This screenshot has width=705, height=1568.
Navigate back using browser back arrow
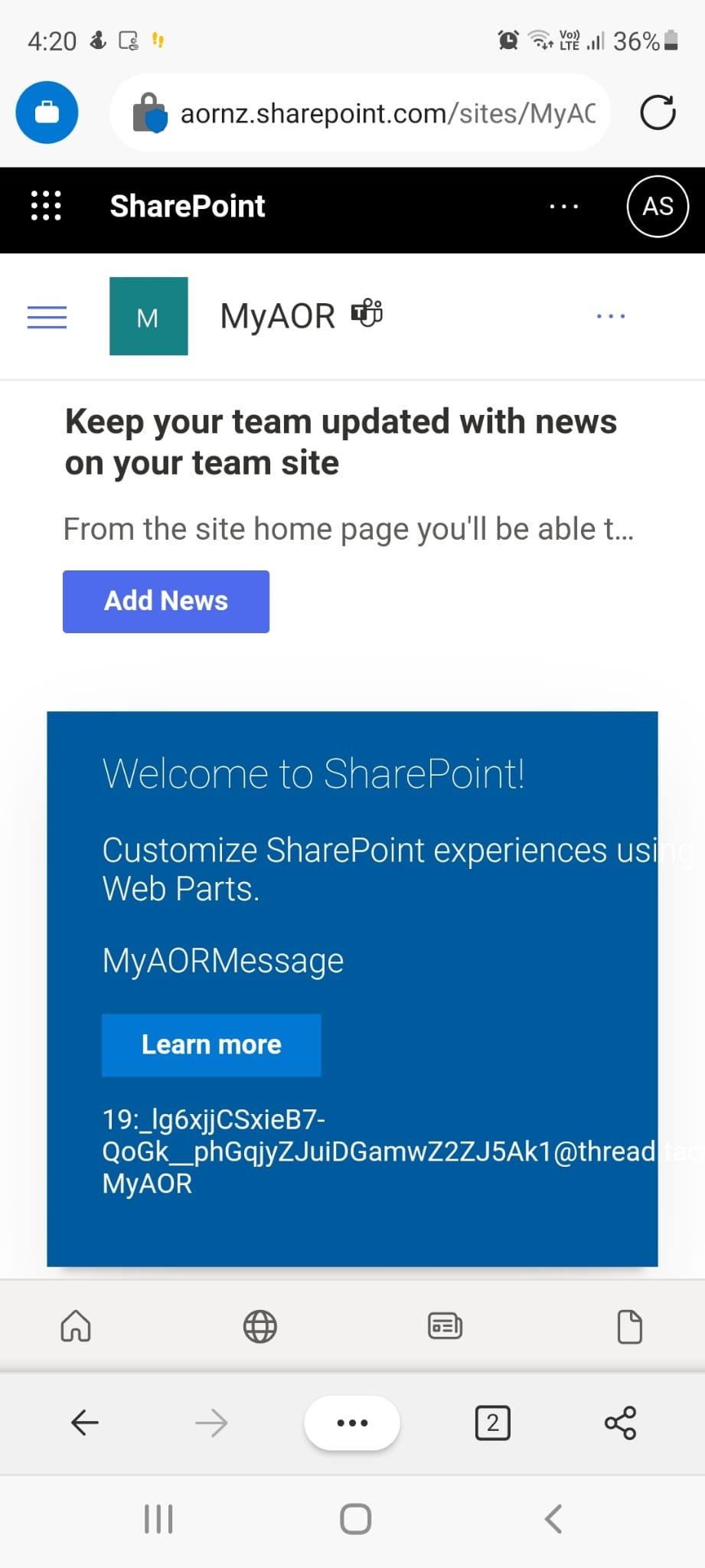point(85,1423)
